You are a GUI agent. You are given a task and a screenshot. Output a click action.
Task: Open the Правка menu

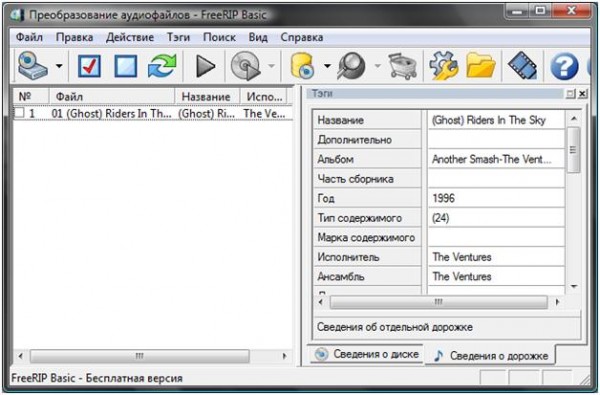pyautogui.click(x=74, y=37)
